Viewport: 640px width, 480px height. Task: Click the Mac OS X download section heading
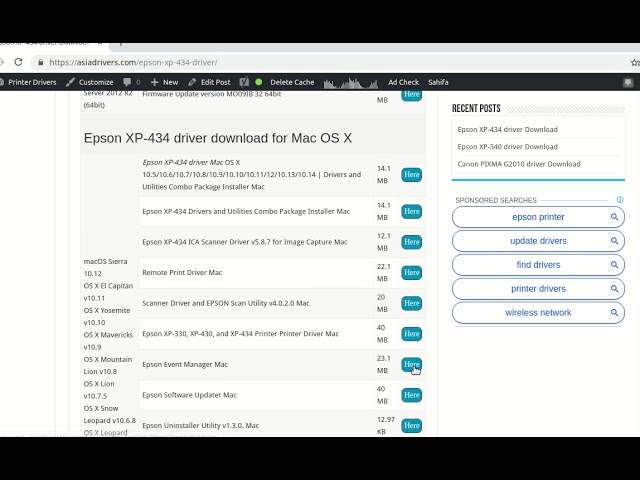(218, 138)
